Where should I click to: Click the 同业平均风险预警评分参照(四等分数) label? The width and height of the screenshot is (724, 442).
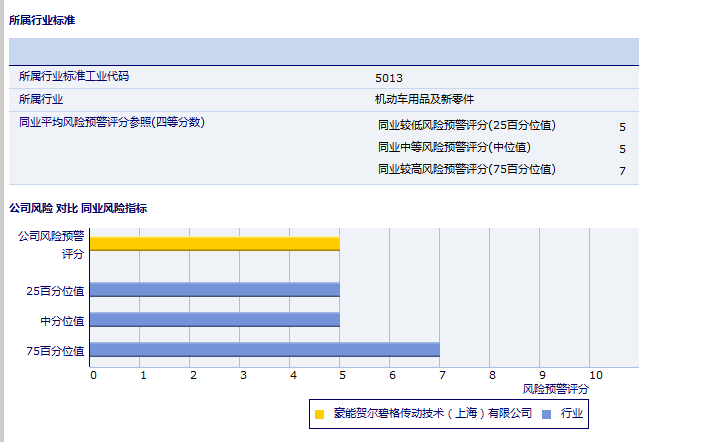[112, 122]
